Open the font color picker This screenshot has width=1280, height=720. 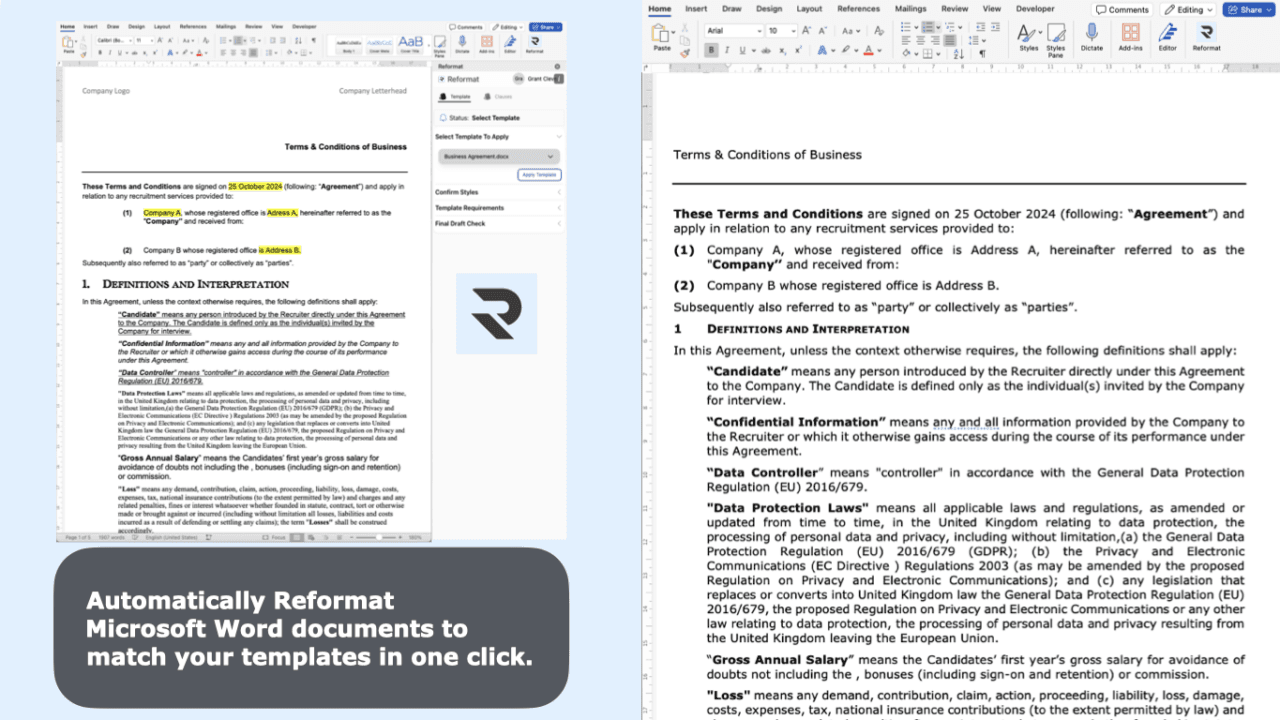click(869, 50)
